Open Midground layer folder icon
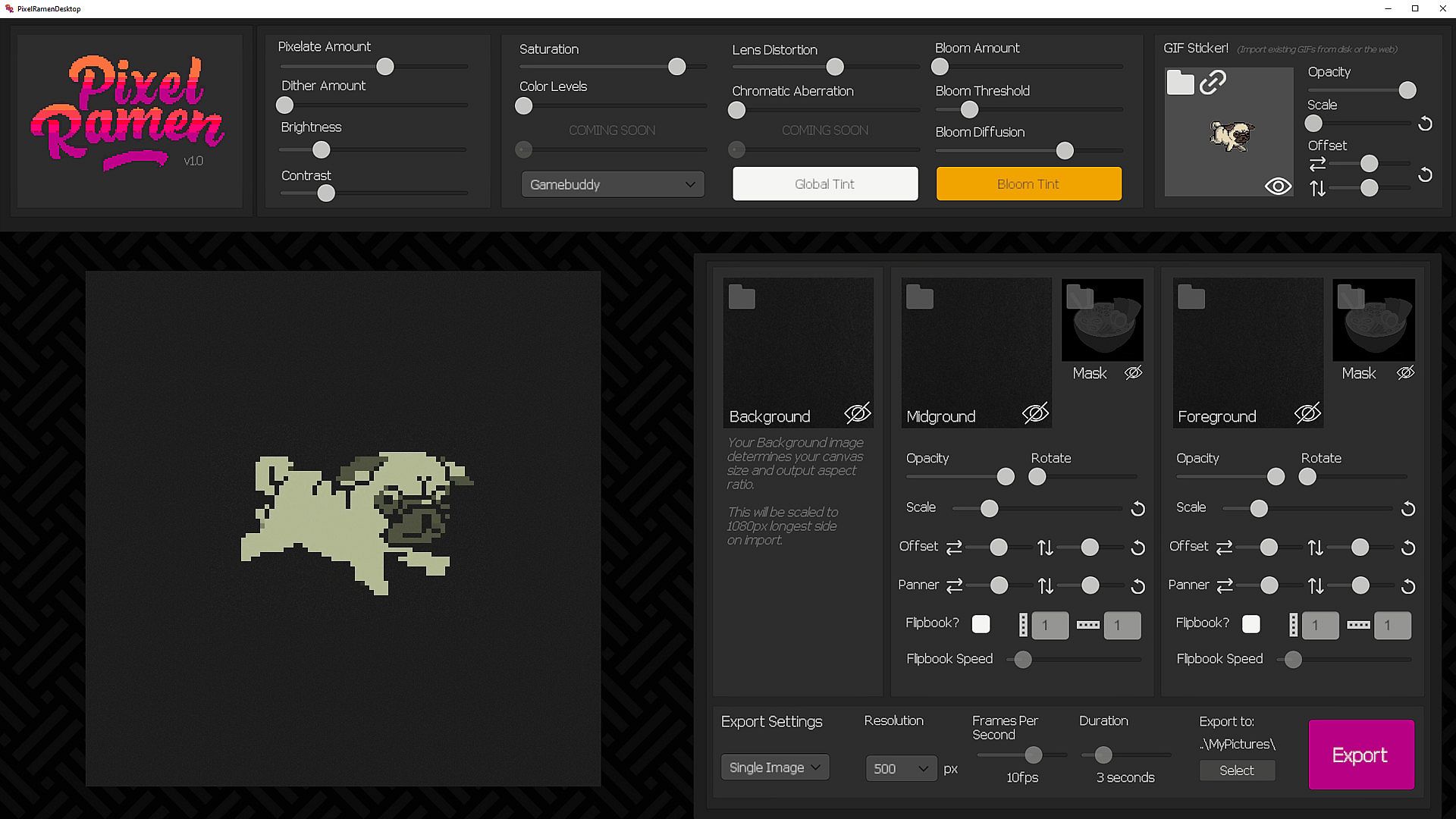Screen dimensions: 1456x819 click(x=920, y=297)
